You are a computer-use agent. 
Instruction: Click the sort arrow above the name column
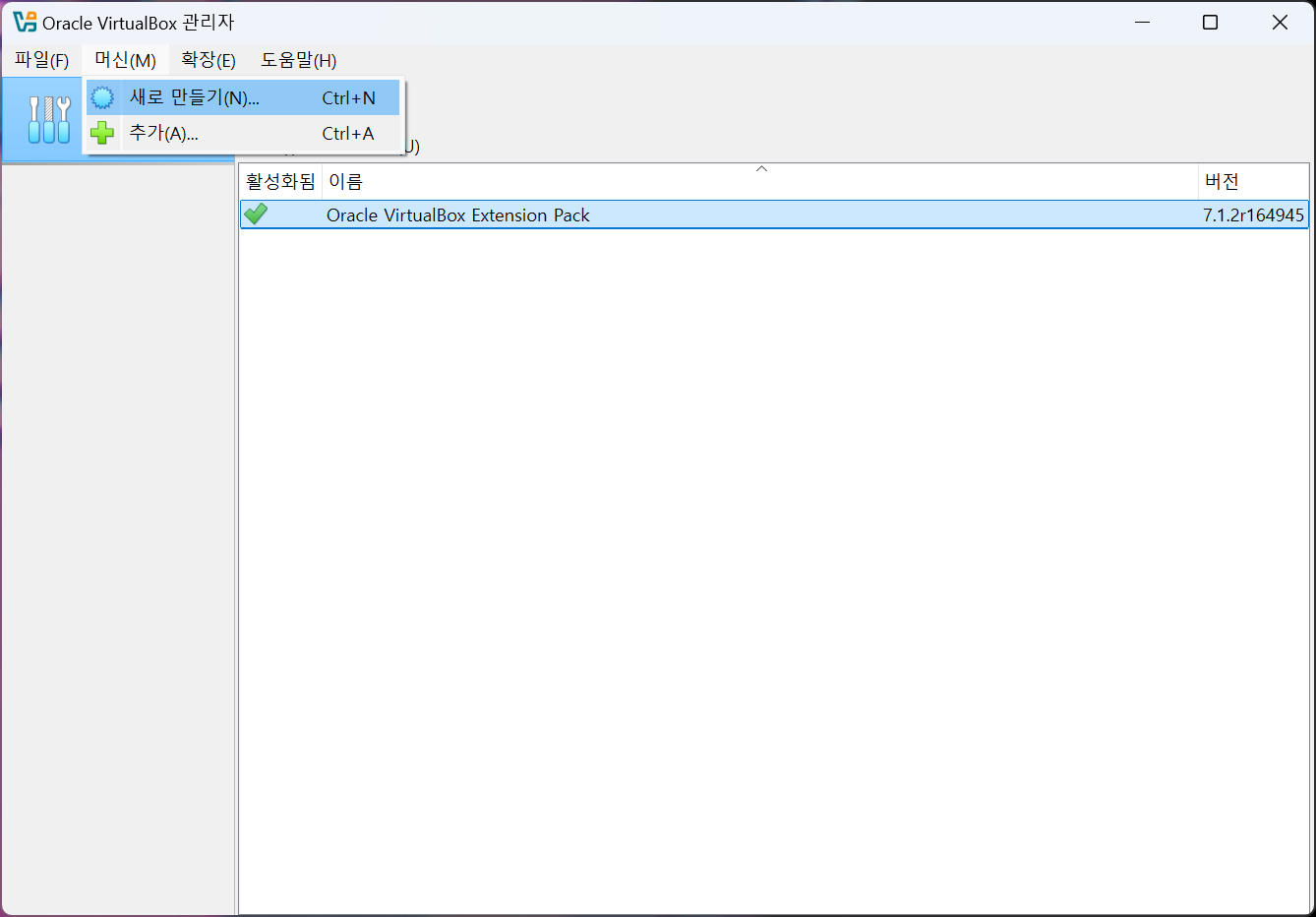(761, 169)
